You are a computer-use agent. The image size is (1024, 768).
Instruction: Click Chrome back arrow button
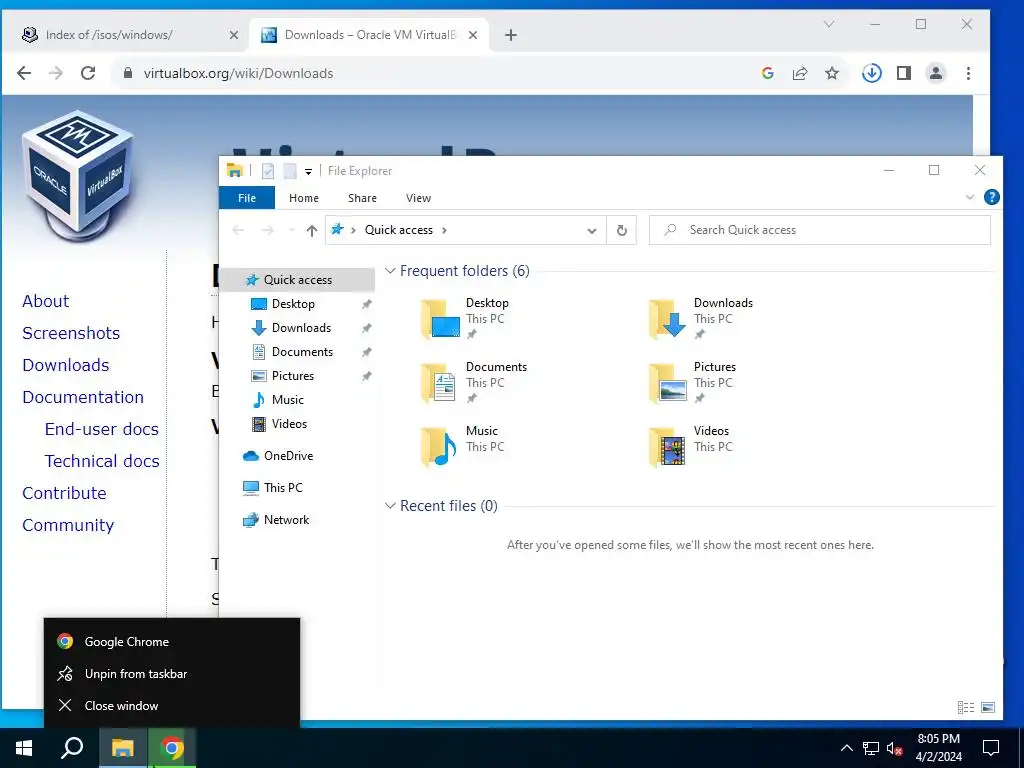pos(24,73)
